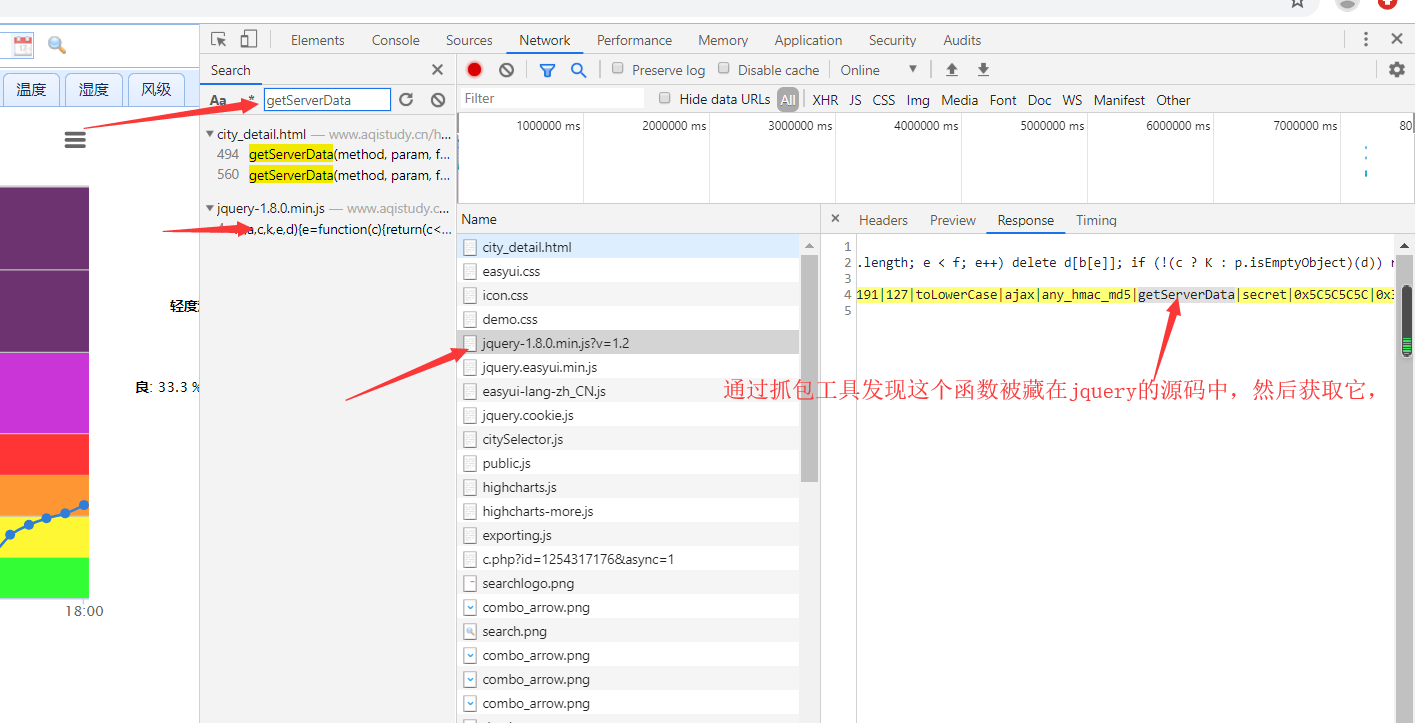Show the Headers tab for the request

tap(883, 220)
